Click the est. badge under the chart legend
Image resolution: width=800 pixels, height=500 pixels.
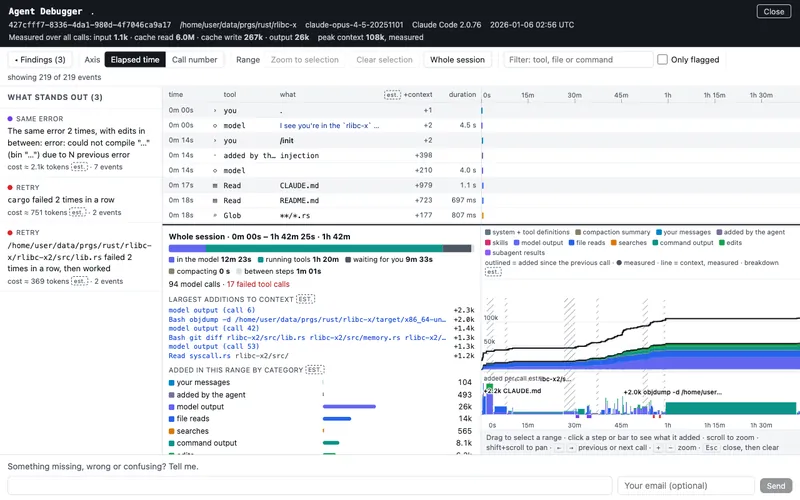tap(493, 272)
